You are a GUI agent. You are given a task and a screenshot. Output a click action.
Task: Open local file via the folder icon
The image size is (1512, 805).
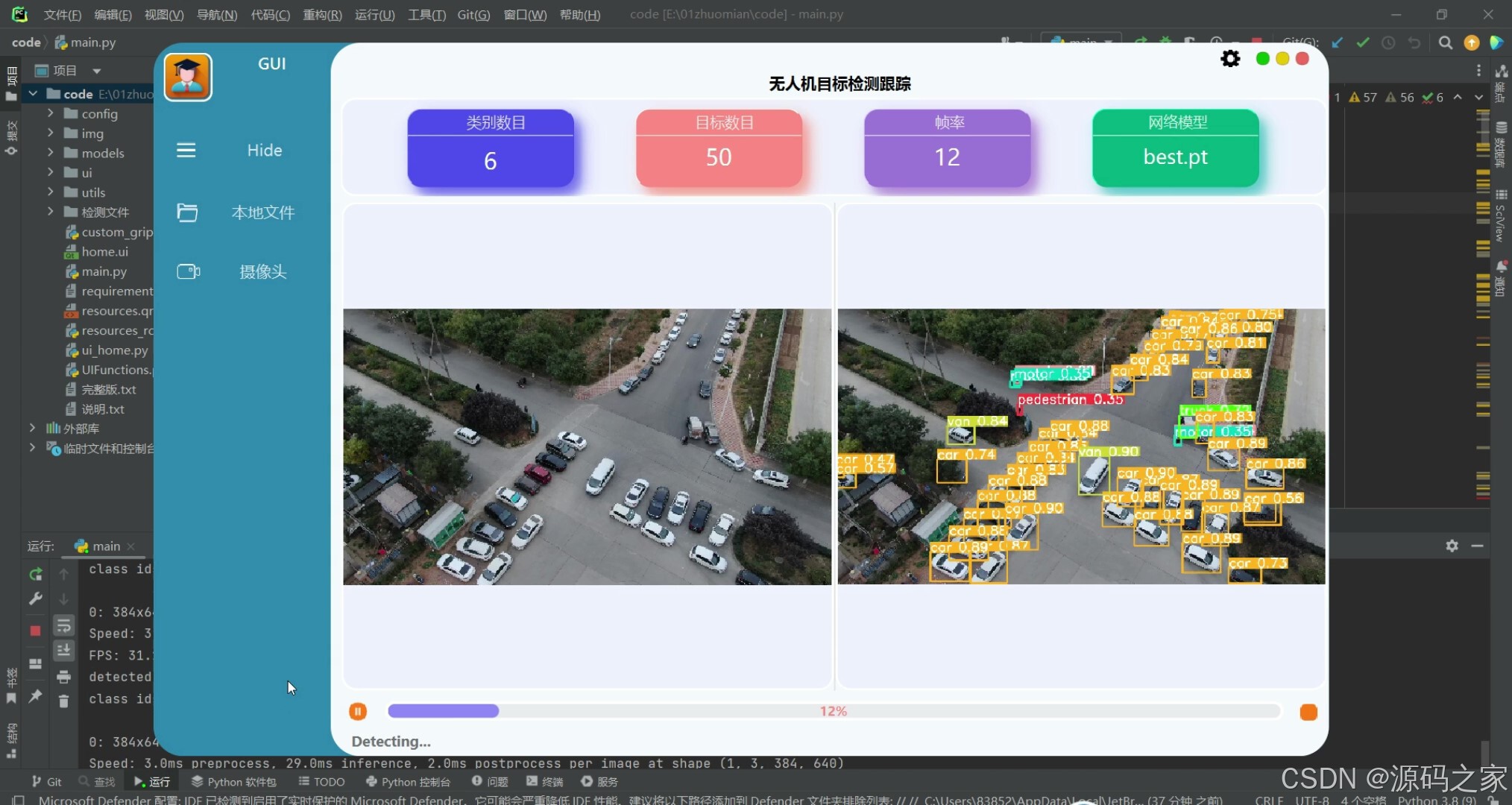click(187, 212)
